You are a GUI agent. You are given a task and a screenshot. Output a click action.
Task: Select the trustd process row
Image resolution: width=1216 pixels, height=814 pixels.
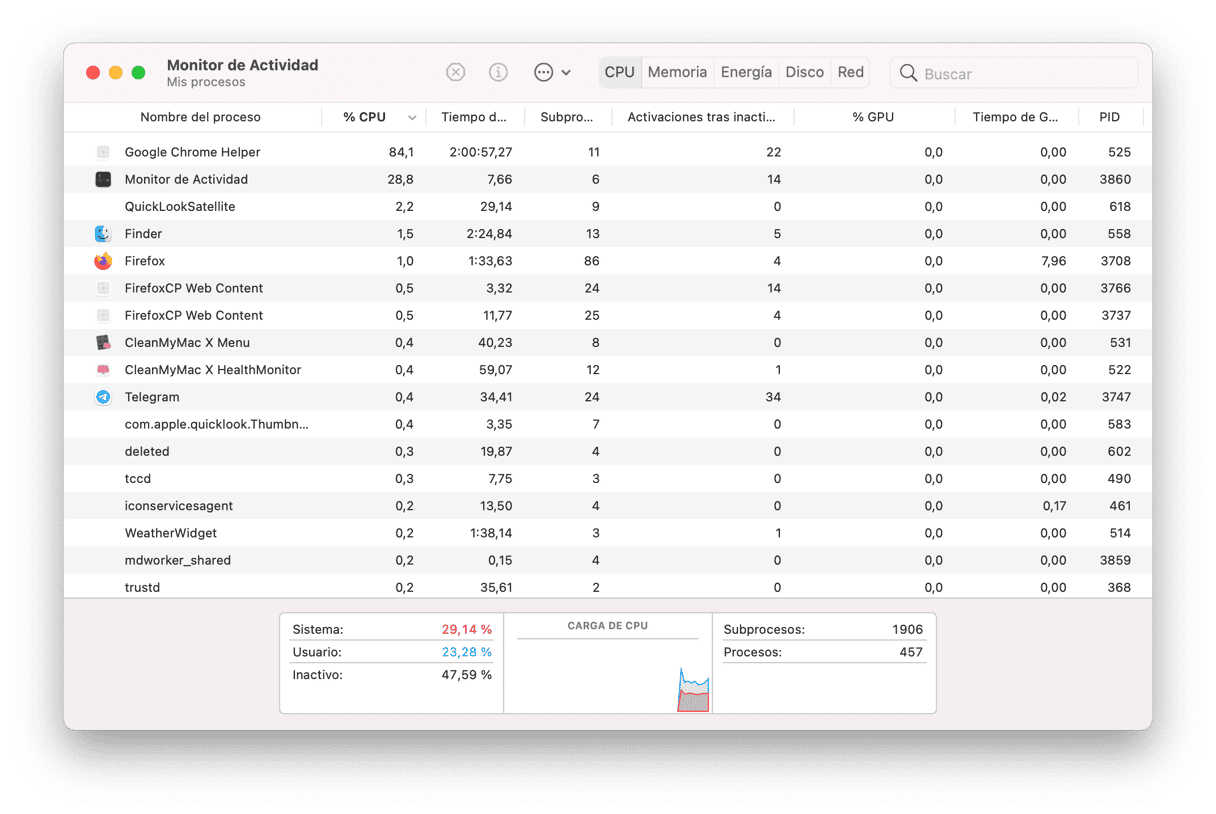click(608, 587)
